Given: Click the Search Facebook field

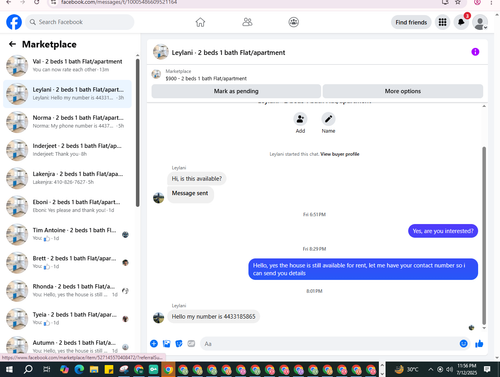Looking at the screenshot, I should pyautogui.click(x=80, y=22).
